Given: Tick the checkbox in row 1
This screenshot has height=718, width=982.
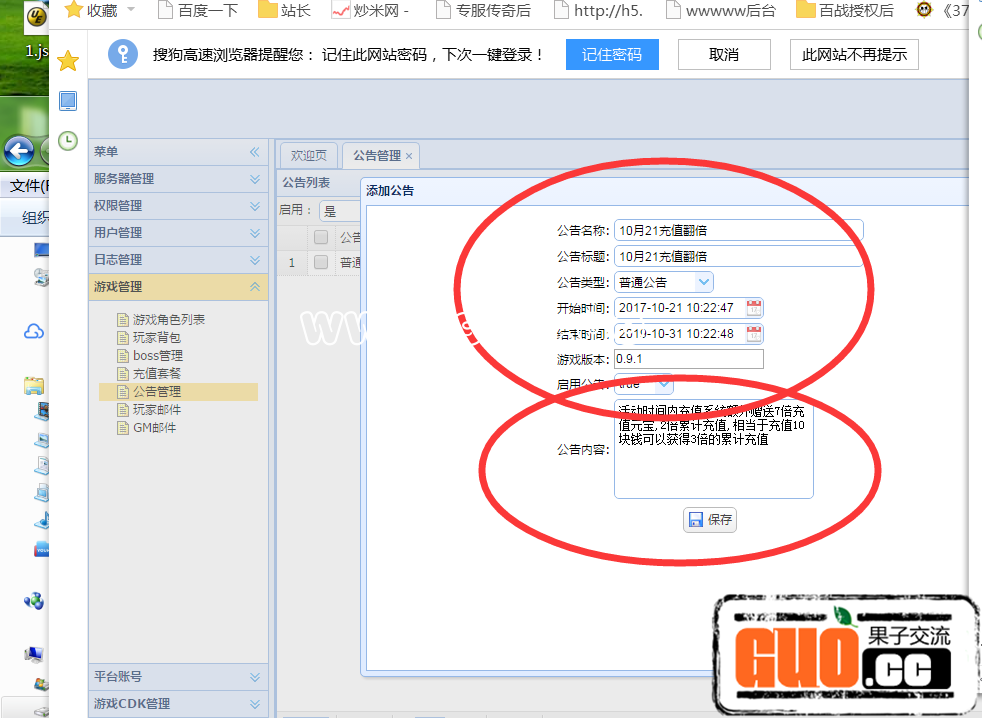Looking at the screenshot, I should (321, 262).
